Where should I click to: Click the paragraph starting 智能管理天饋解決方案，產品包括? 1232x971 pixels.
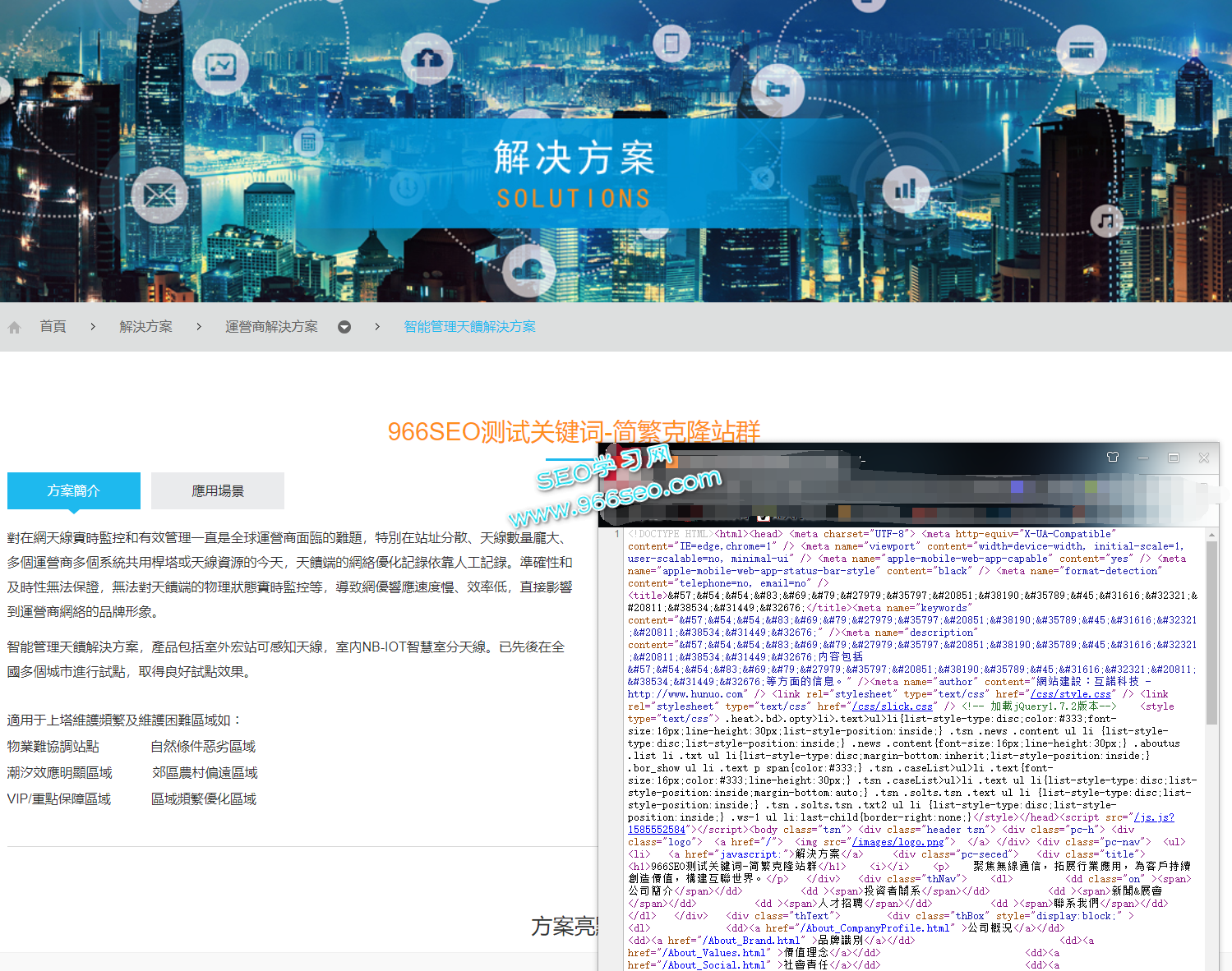point(286,659)
